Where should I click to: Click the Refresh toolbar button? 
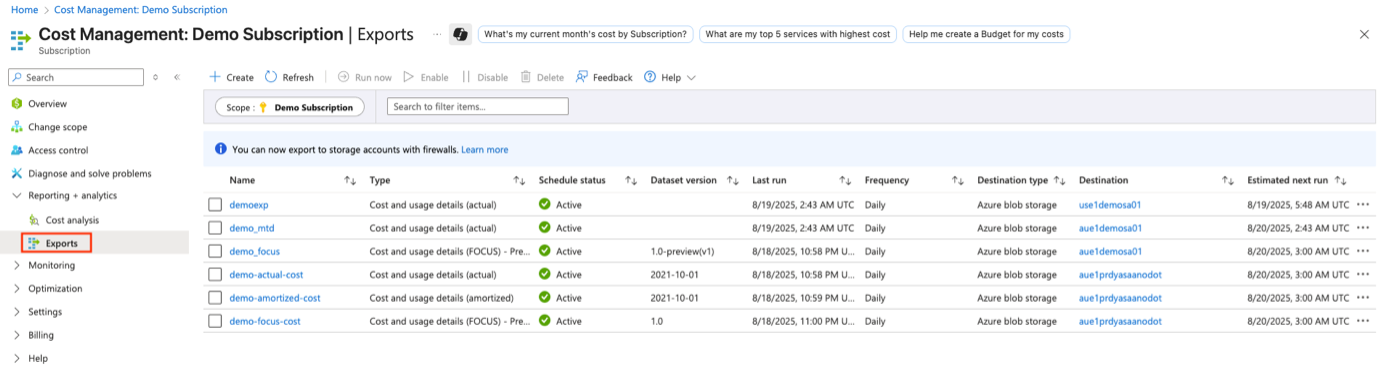(x=289, y=77)
